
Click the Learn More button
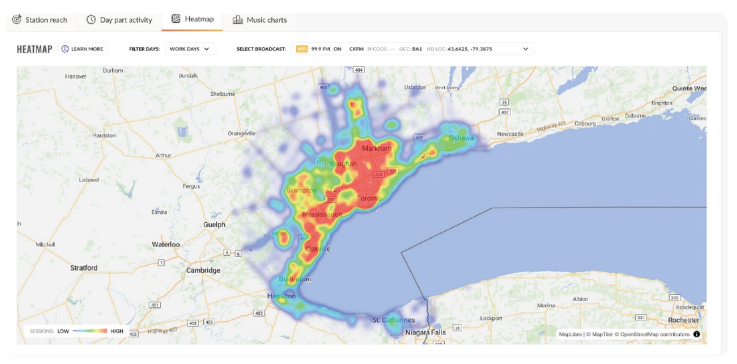(83, 49)
